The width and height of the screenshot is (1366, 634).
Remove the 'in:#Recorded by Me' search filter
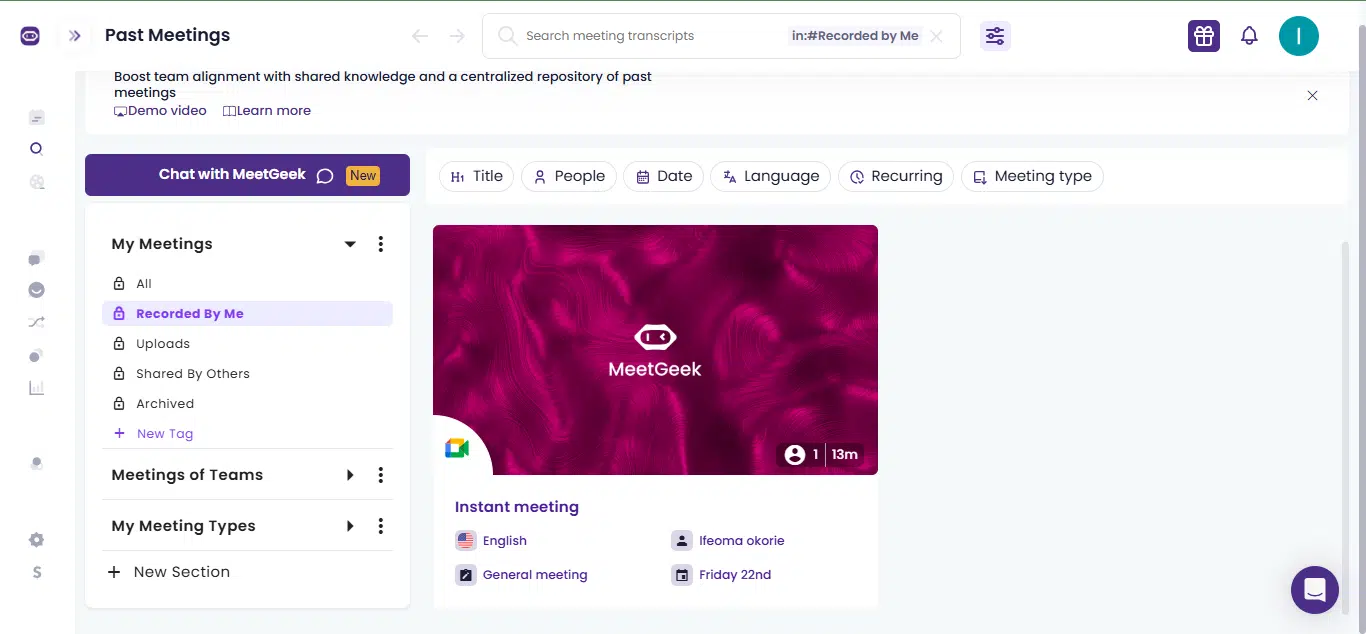[936, 36]
